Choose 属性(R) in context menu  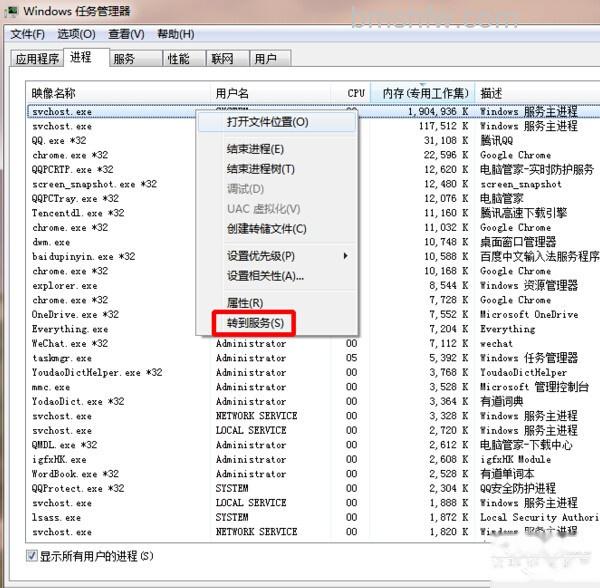(x=277, y=303)
